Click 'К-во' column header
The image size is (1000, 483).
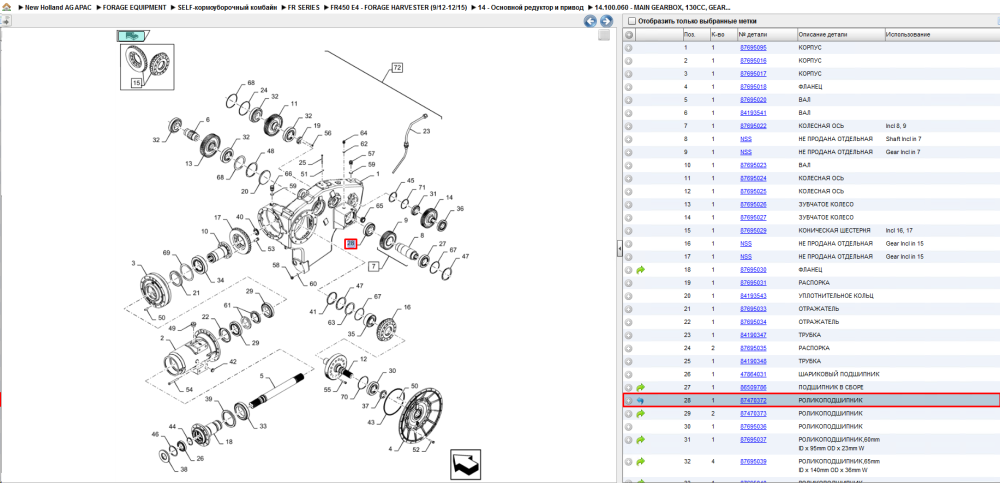723,34
